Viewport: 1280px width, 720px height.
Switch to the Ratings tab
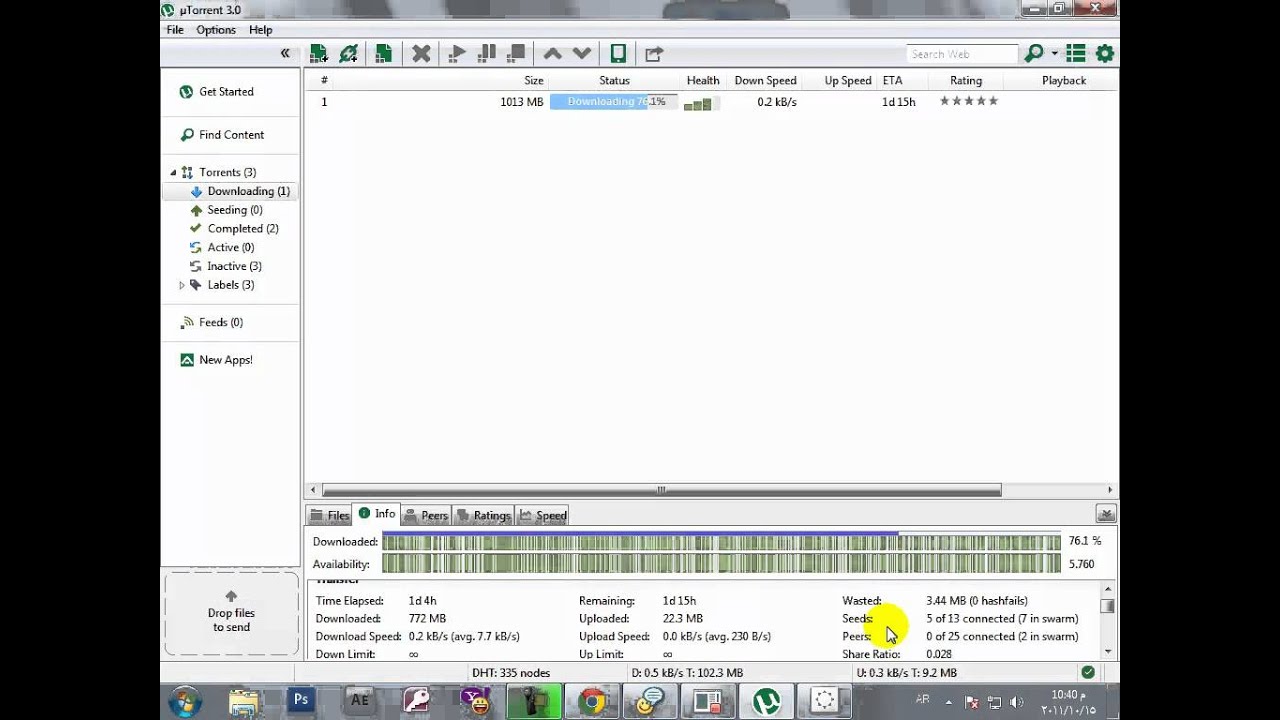pos(483,516)
